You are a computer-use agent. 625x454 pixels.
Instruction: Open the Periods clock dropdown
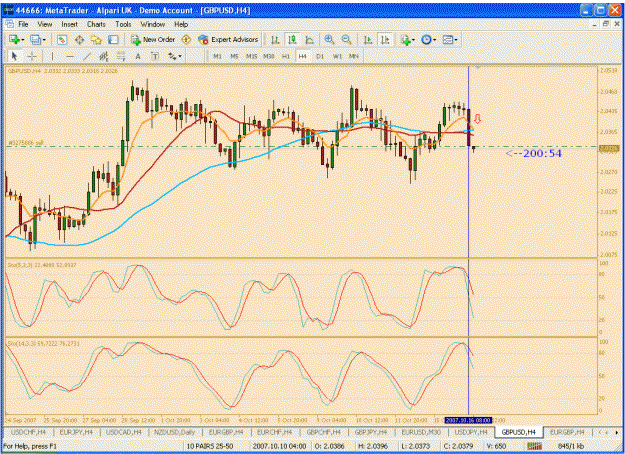click(428, 39)
